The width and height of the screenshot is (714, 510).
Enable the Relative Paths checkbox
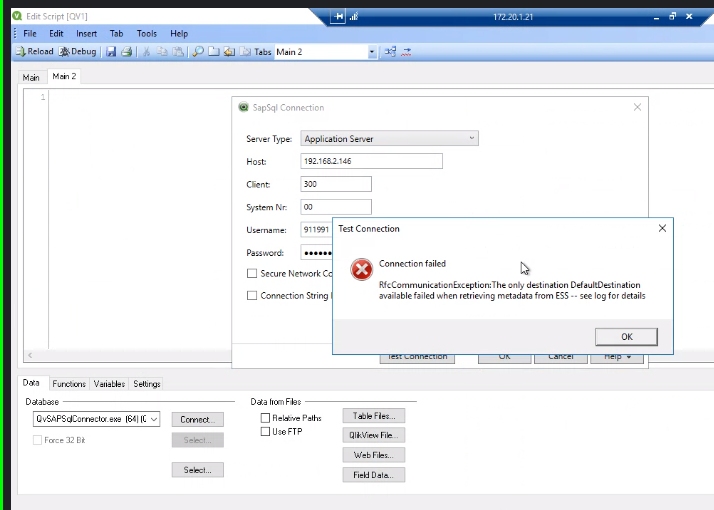[x=266, y=418]
